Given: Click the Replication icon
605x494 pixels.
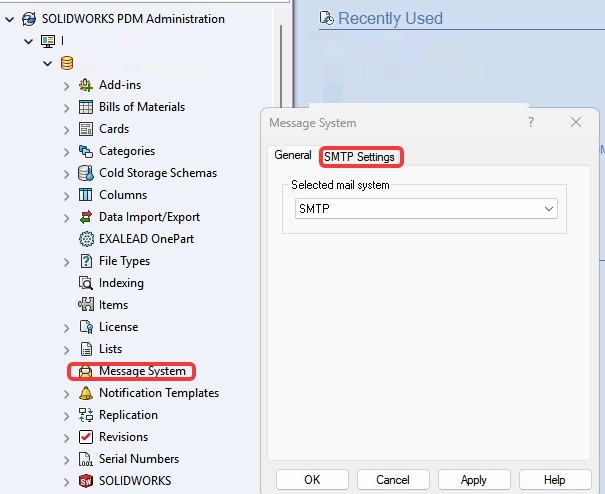Looking at the screenshot, I should pos(86,415).
